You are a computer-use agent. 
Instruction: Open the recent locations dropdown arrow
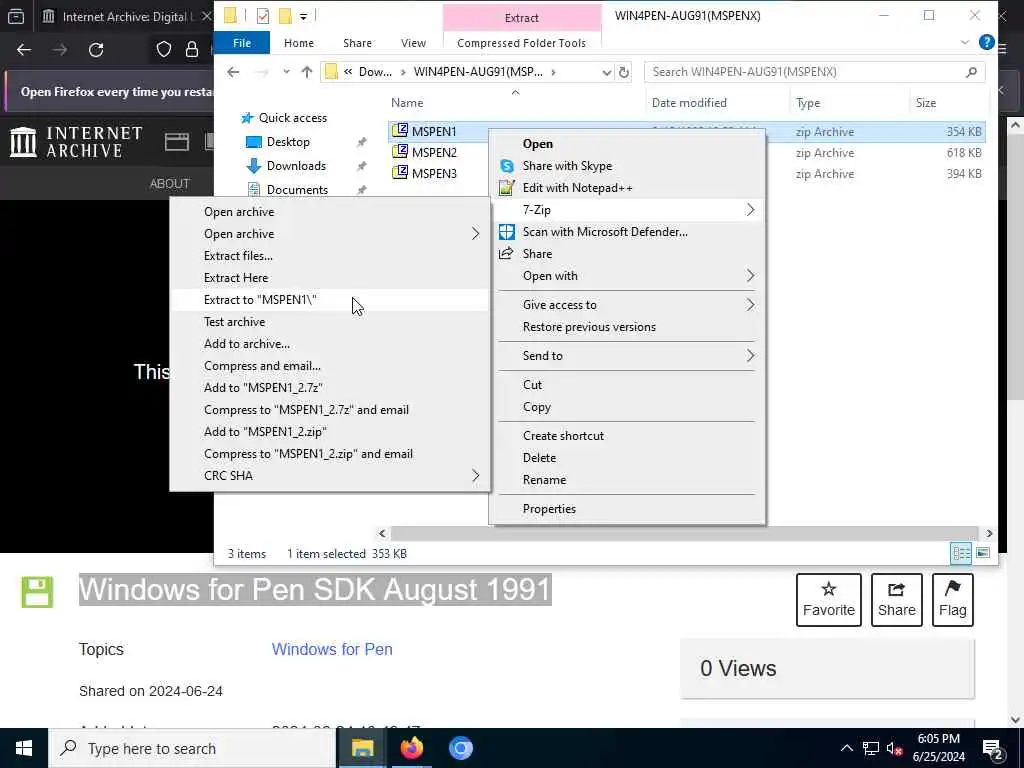click(x=286, y=72)
